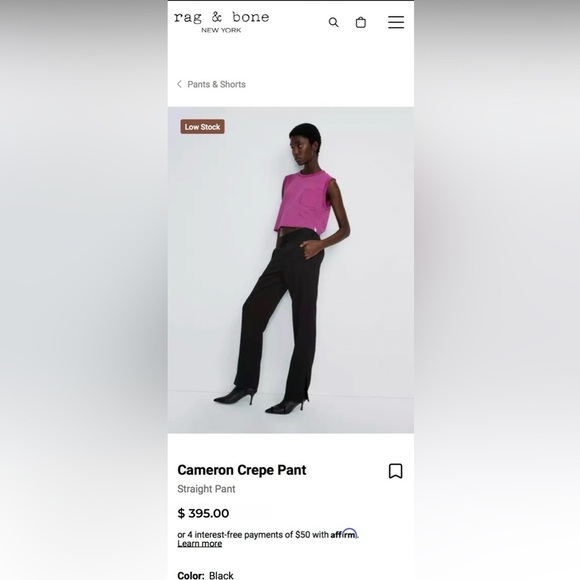Screen dimensions: 580x580
Task: Tap the pink top in the photo
Action: pyautogui.click(x=304, y=202)
